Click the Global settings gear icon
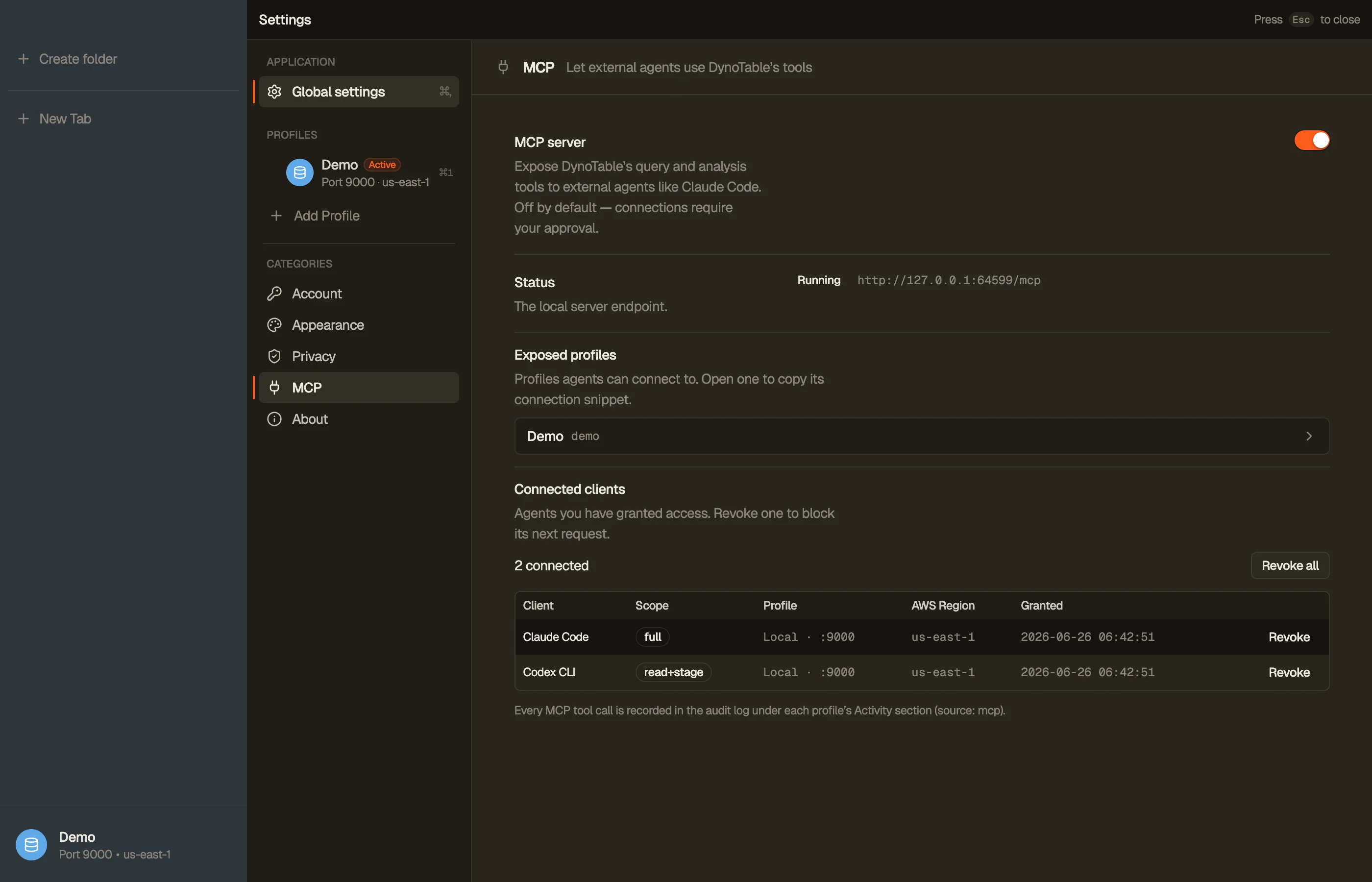The image size is (1372, 882). click(274, 92)
